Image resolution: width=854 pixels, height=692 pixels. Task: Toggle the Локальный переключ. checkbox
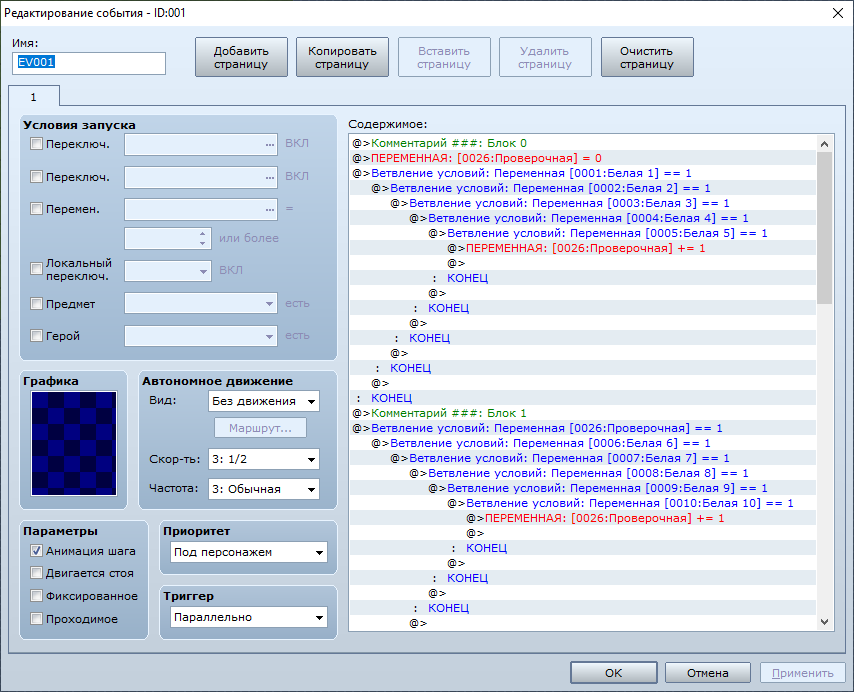point(36,269)
